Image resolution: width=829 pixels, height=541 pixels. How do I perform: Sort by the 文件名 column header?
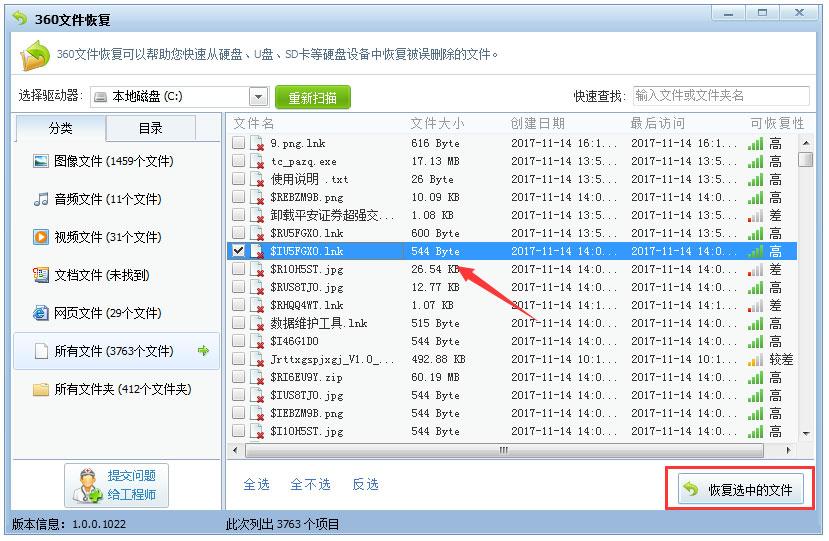coord(254,124)
